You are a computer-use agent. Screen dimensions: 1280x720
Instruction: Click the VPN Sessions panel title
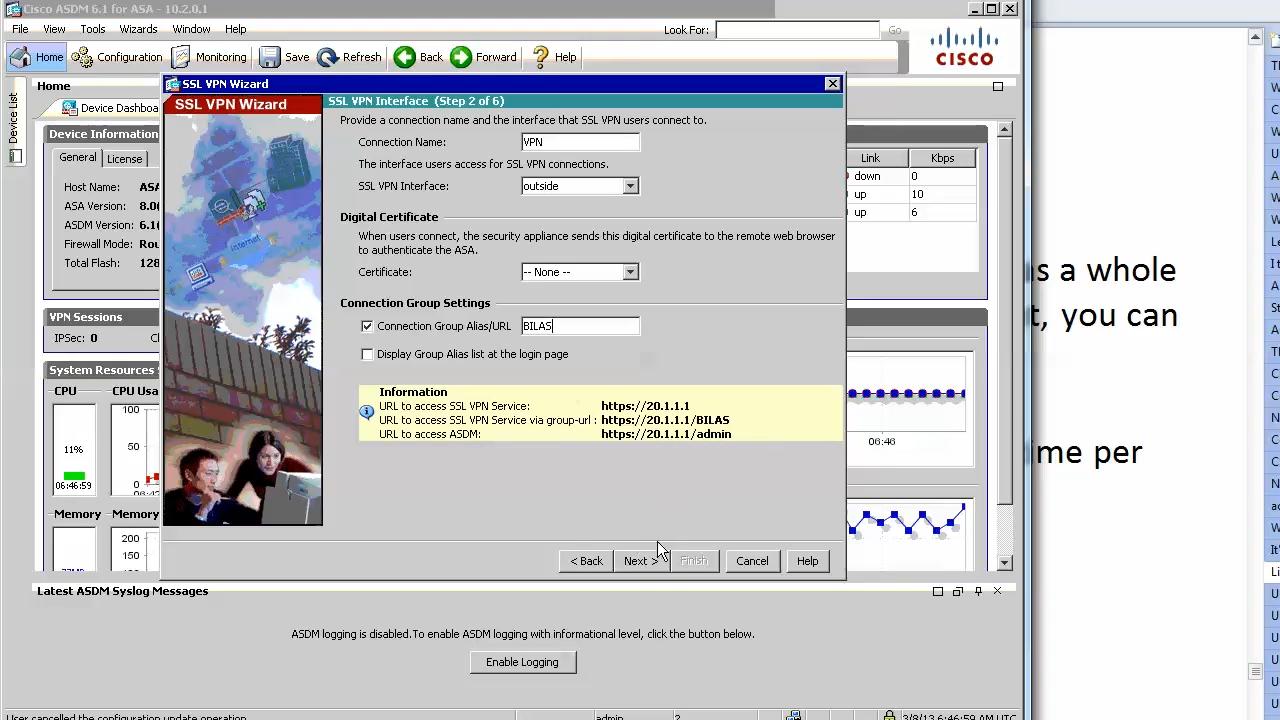(86, 317)
